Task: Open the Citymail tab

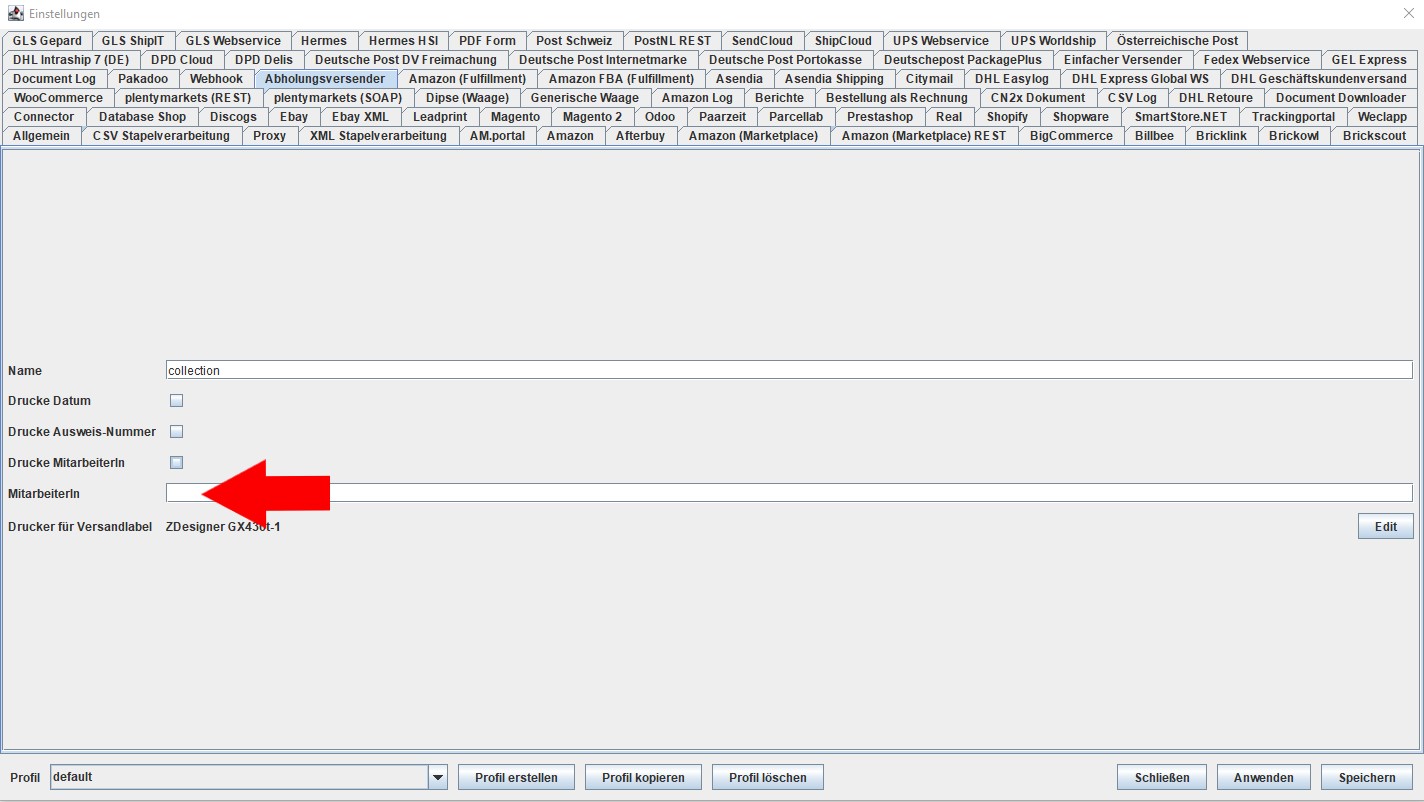Action: (929, 79)
